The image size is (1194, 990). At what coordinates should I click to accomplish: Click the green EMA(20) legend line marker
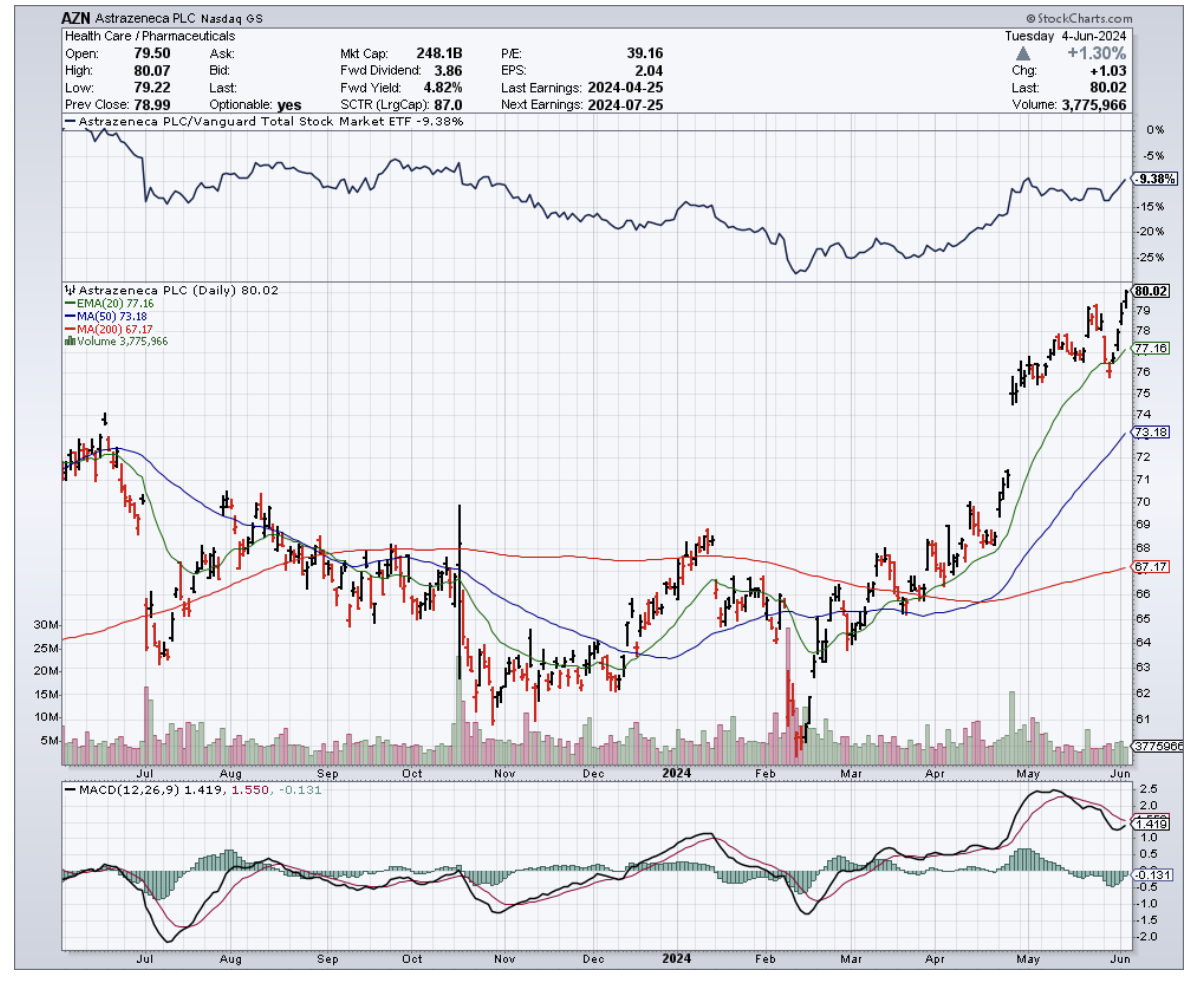tap(66, 303)
